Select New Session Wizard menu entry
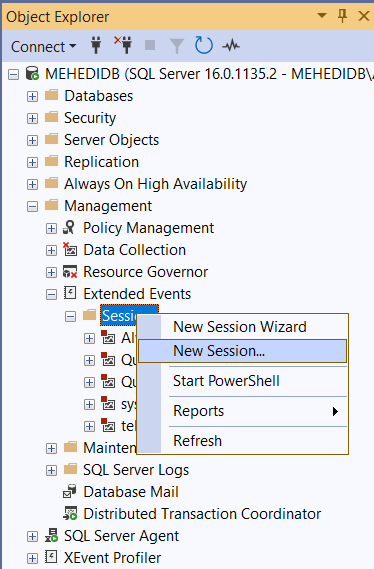The height and width of the screenshot is (569, 374). click(x=242, y=327)
